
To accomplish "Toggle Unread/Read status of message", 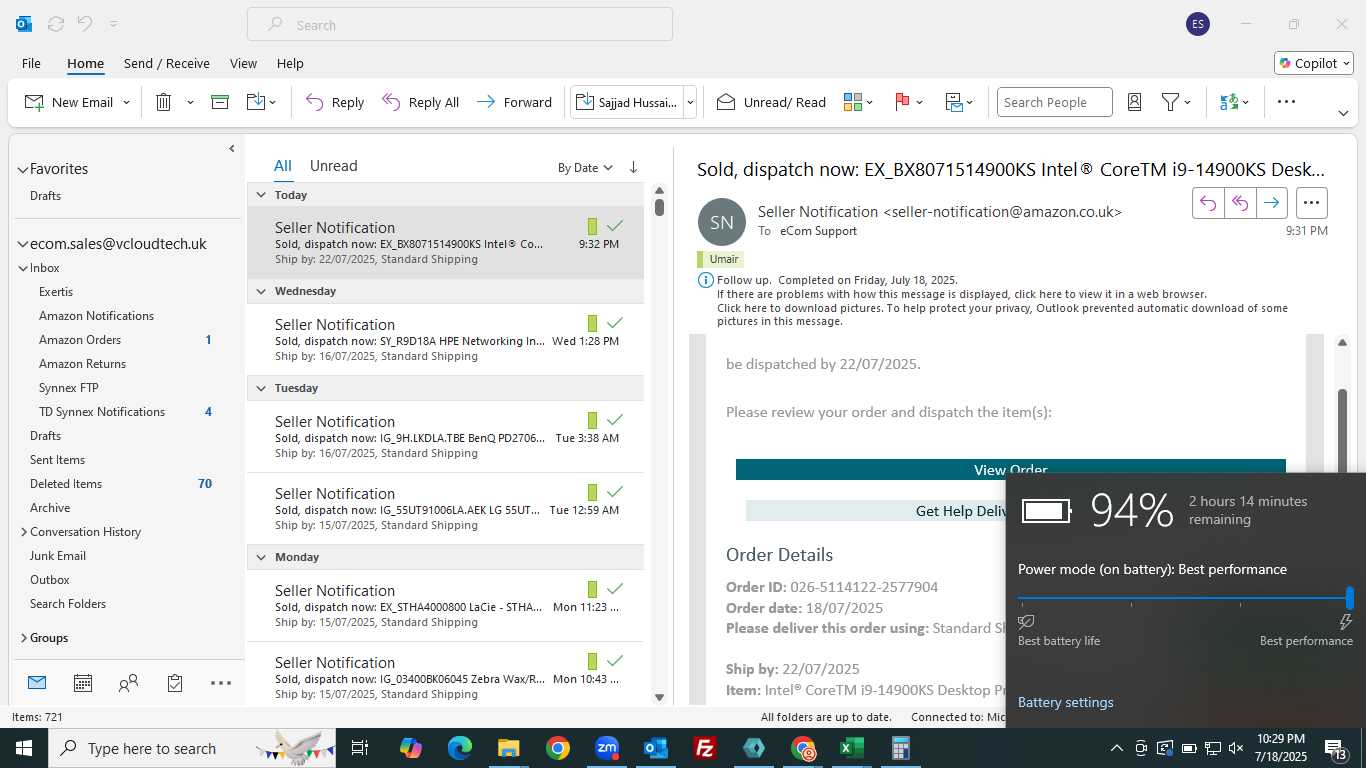I will (x=771, y=102).
